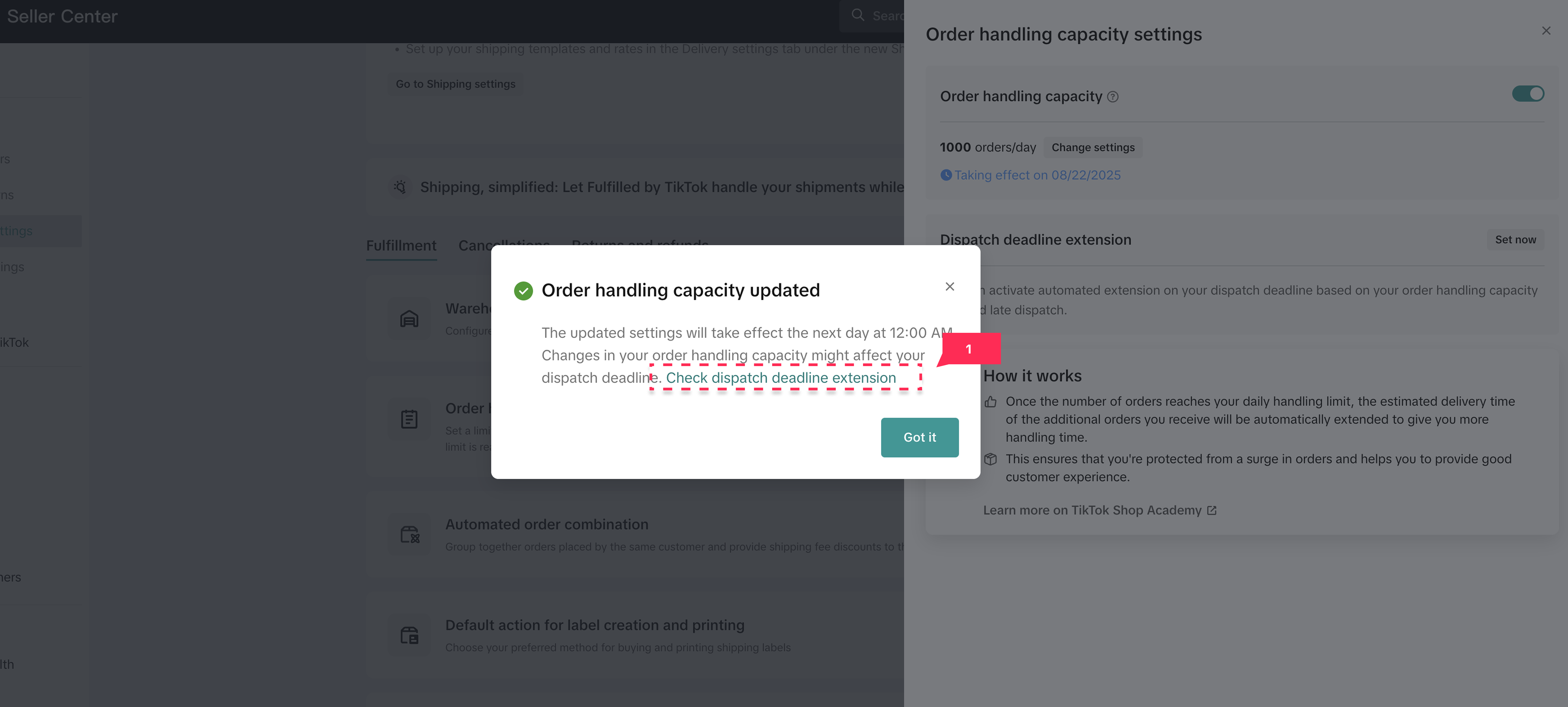Click the label creation and printing icon
This screenshot has width=1568, height=707.
pos(410,635)
